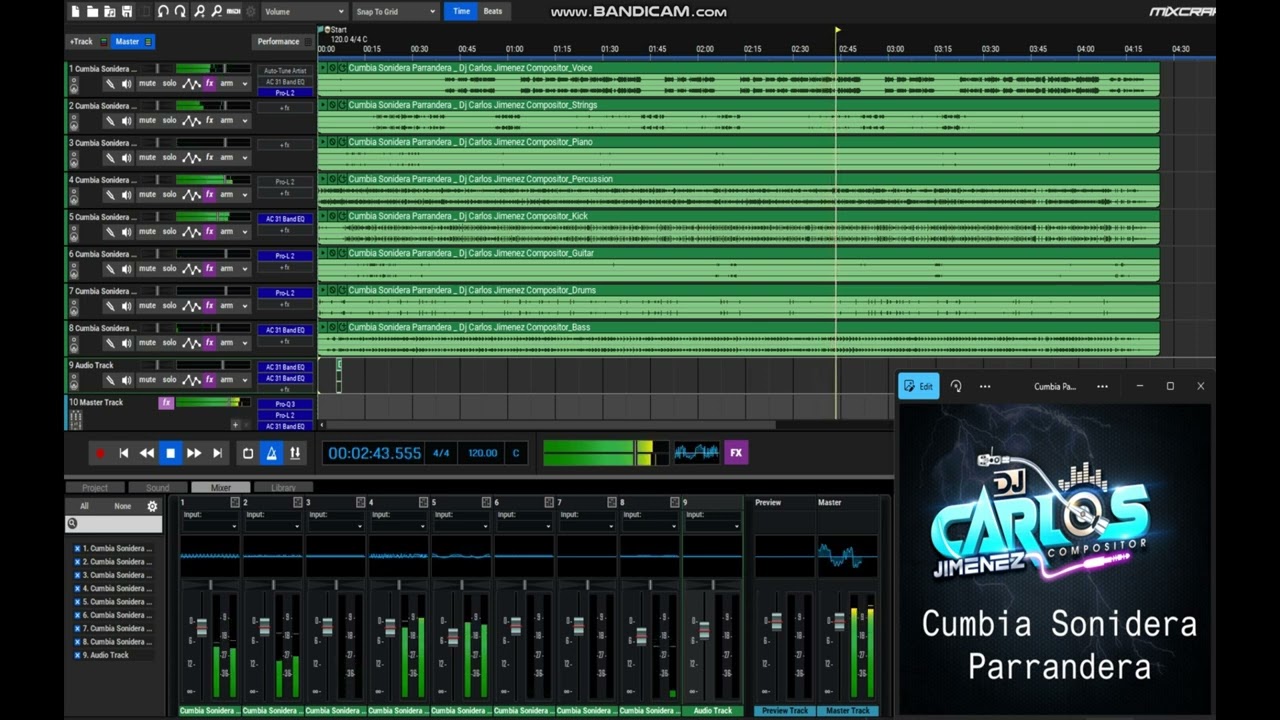Uncheck 1. Cumbia Sonidera in mixer list
This screenshot has width=1280, height=720.
77,549
